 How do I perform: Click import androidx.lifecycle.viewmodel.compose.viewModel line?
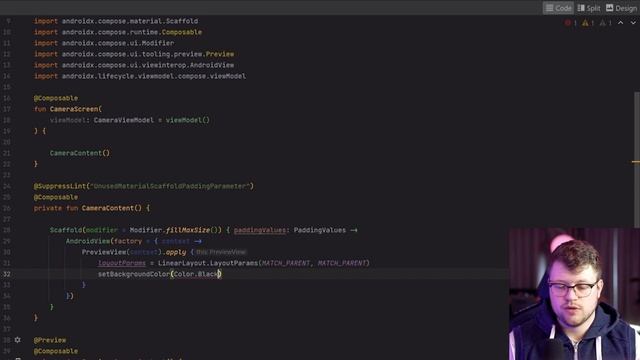pyautogui.click(x=140, y=76)
